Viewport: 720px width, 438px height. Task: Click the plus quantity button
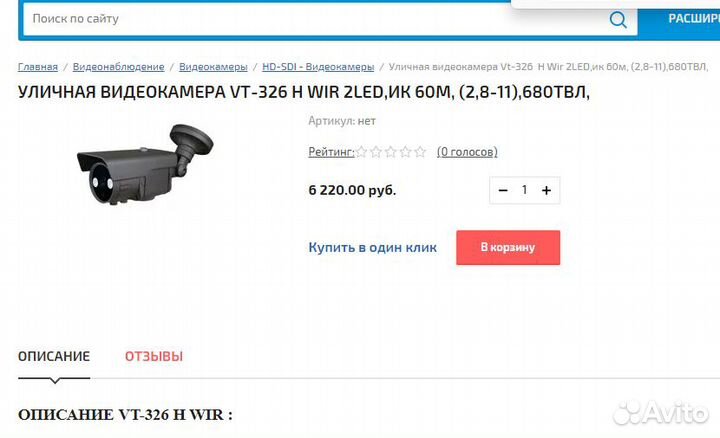(x=546, y=190)
